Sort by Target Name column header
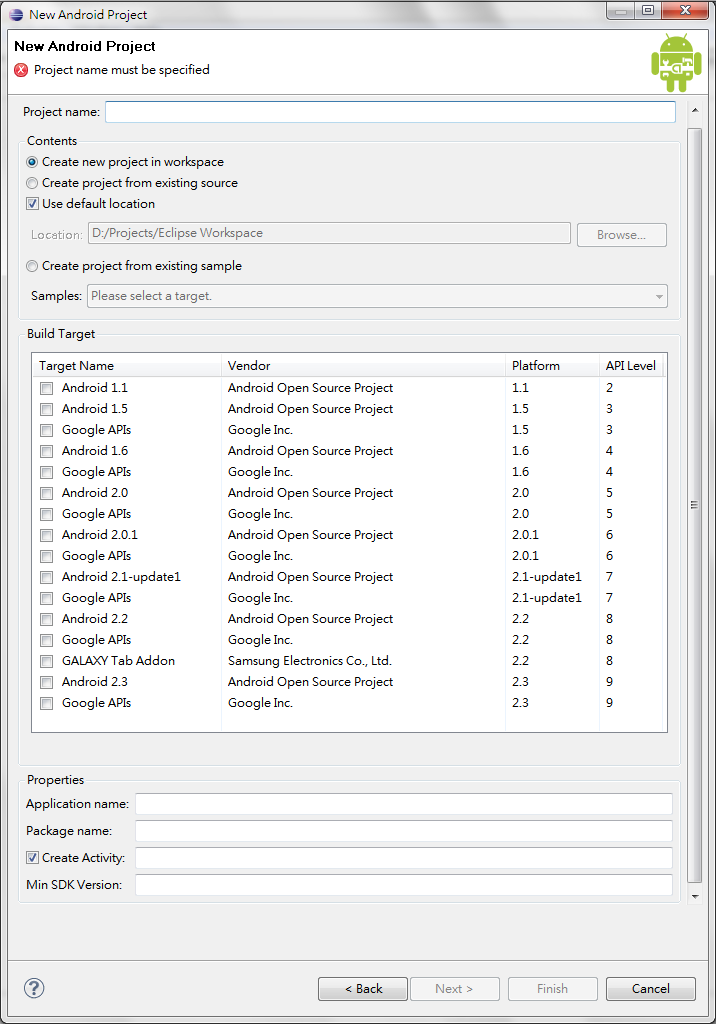The height and width of the screenshot is (1024, 716). pos(127,366)
